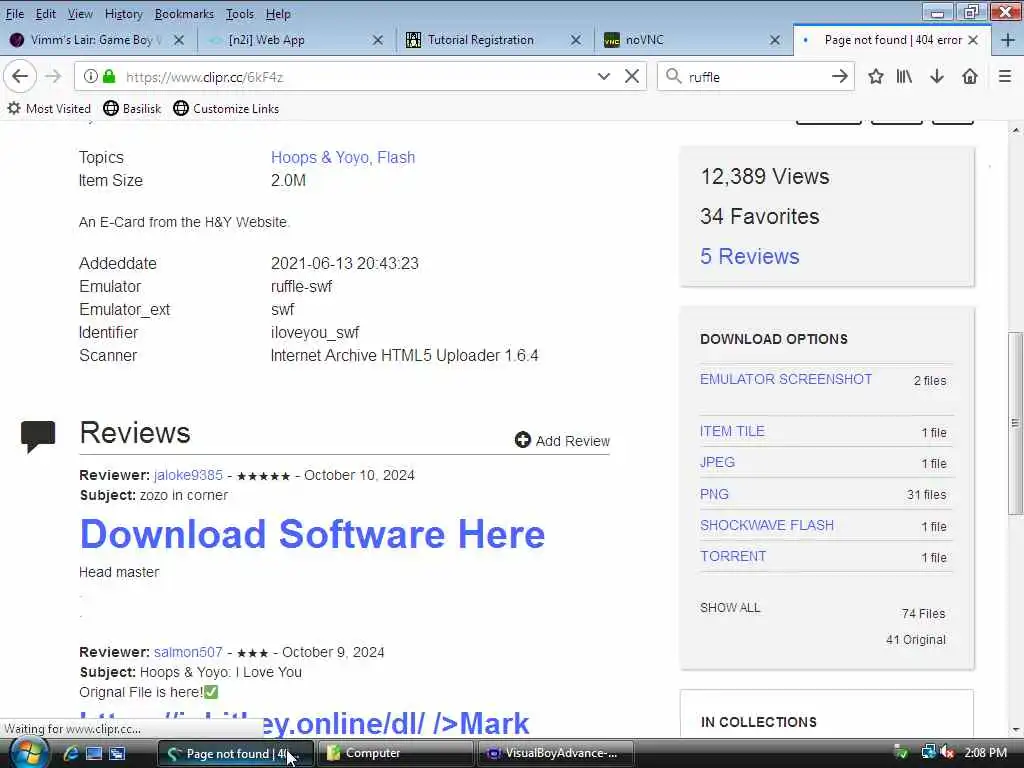Open the Downloads arrow icon
The image size is (1024, 768).
[937, 76]
